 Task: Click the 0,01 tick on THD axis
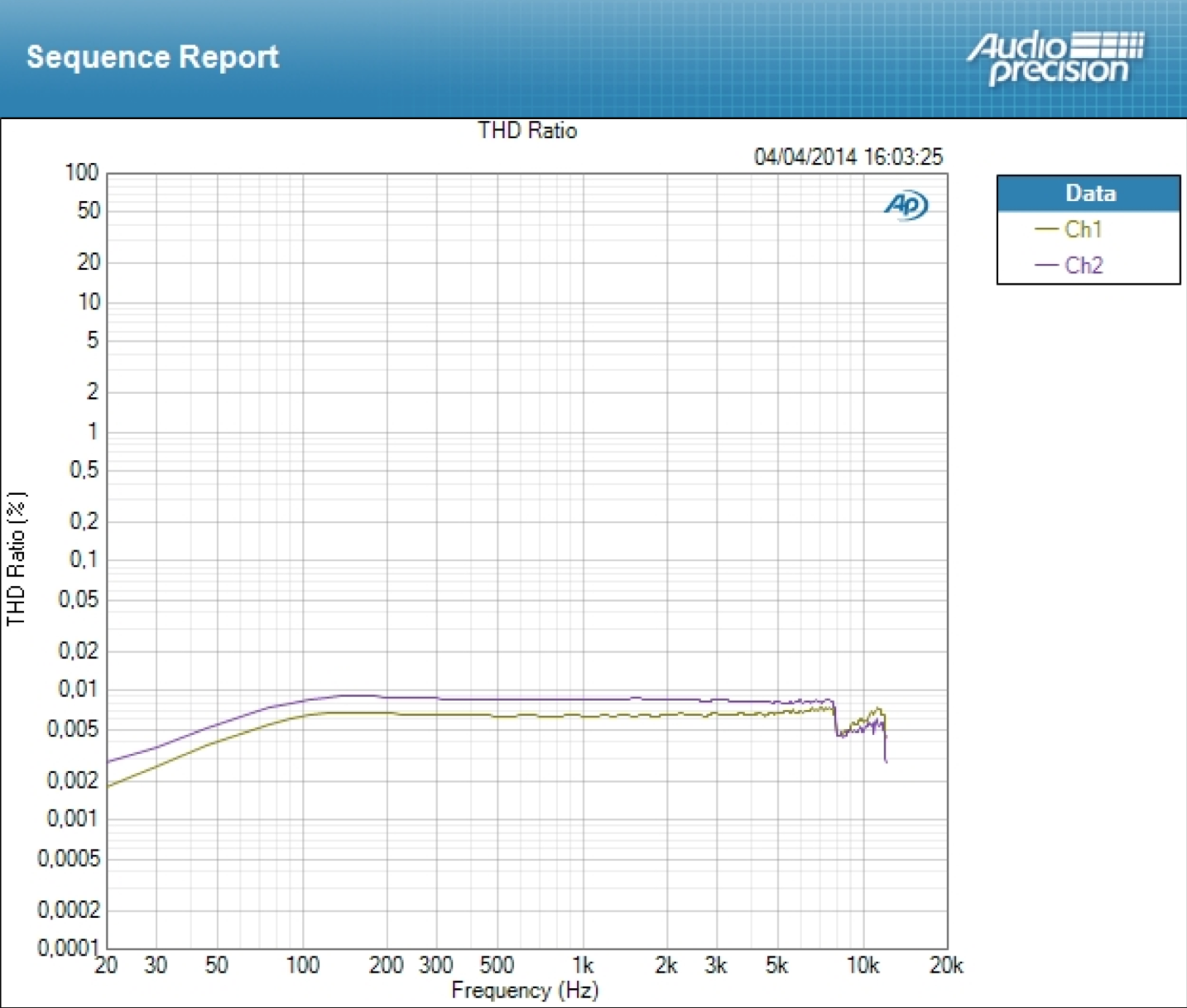pyautogui.click(x=78, y=689)
